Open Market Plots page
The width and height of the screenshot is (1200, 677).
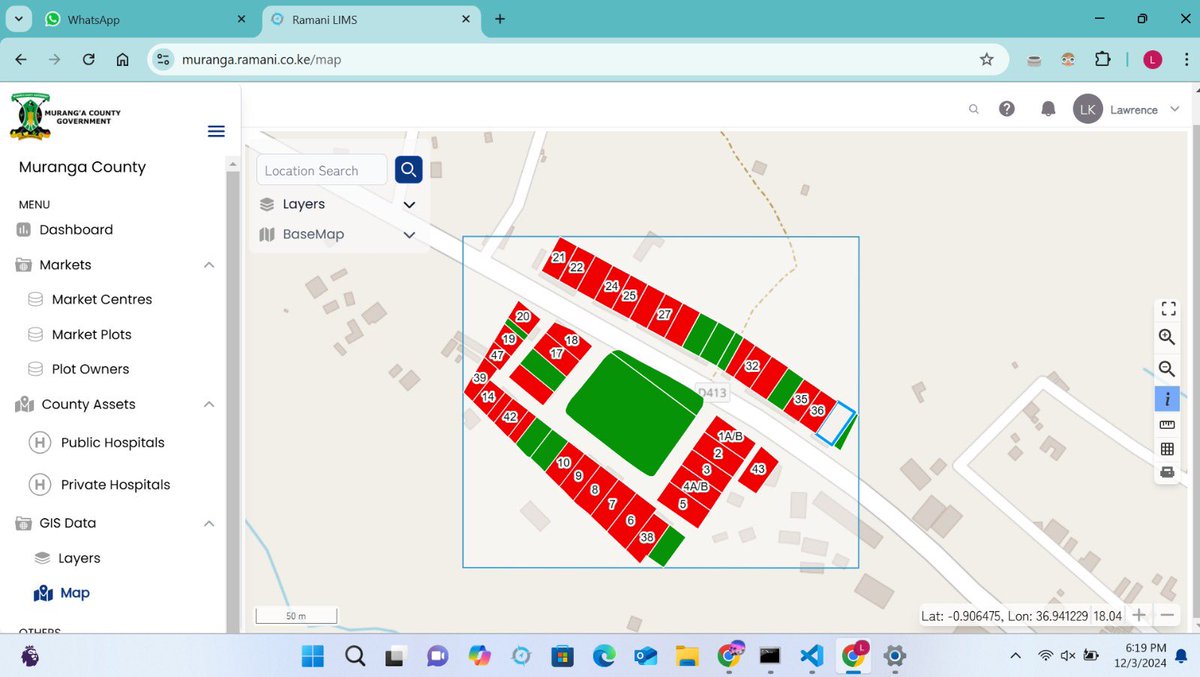[x=92, y=334]
